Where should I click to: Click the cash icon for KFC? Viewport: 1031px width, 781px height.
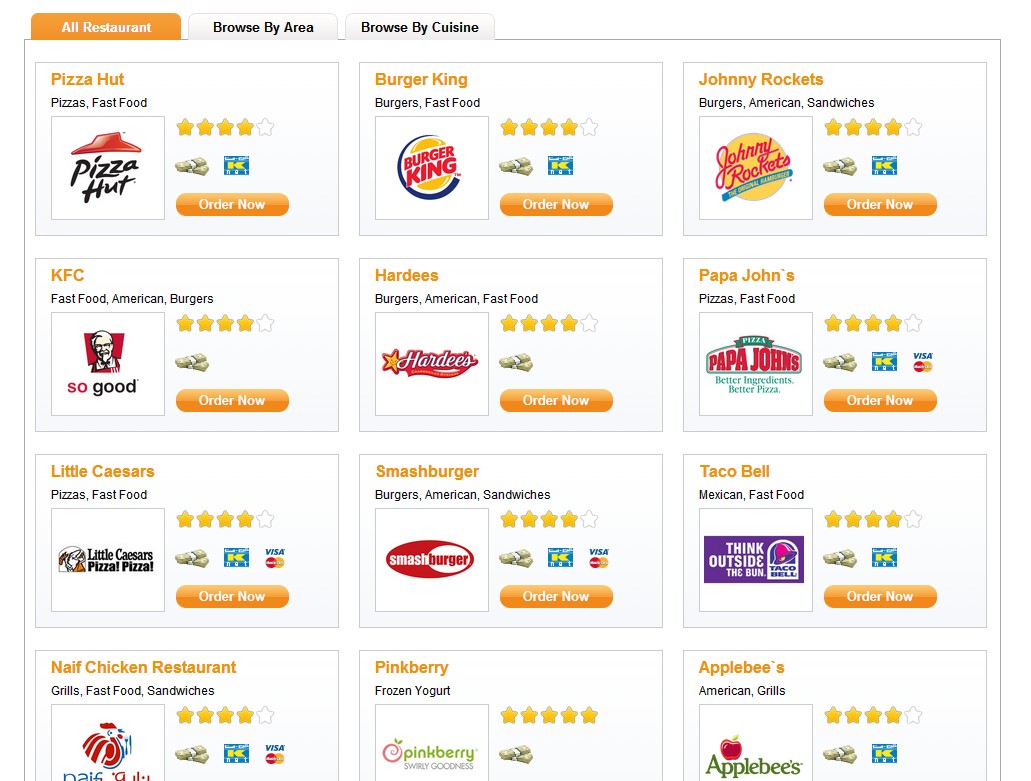click(192, 362)
